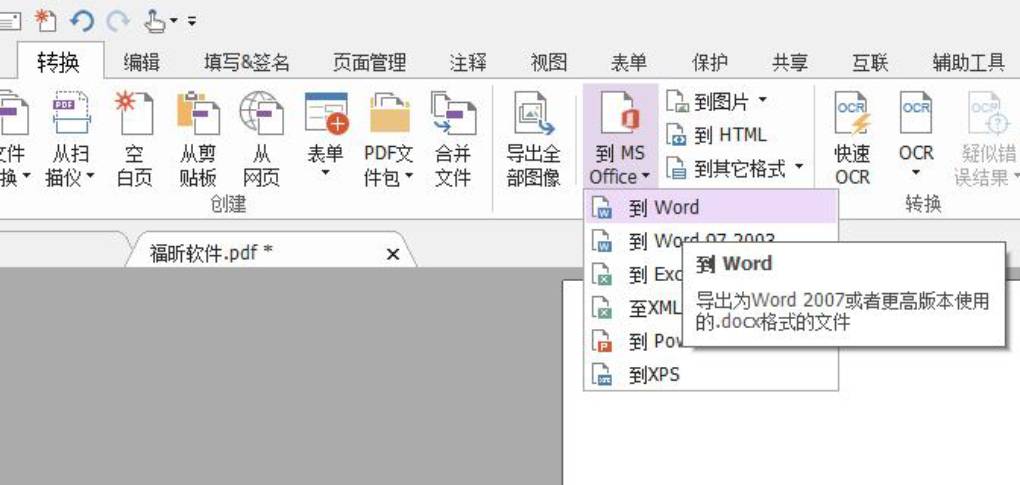Switch to the 表单 ribbon tab
The height and width of the screenshot is (485, 1020).
(629, 62)
